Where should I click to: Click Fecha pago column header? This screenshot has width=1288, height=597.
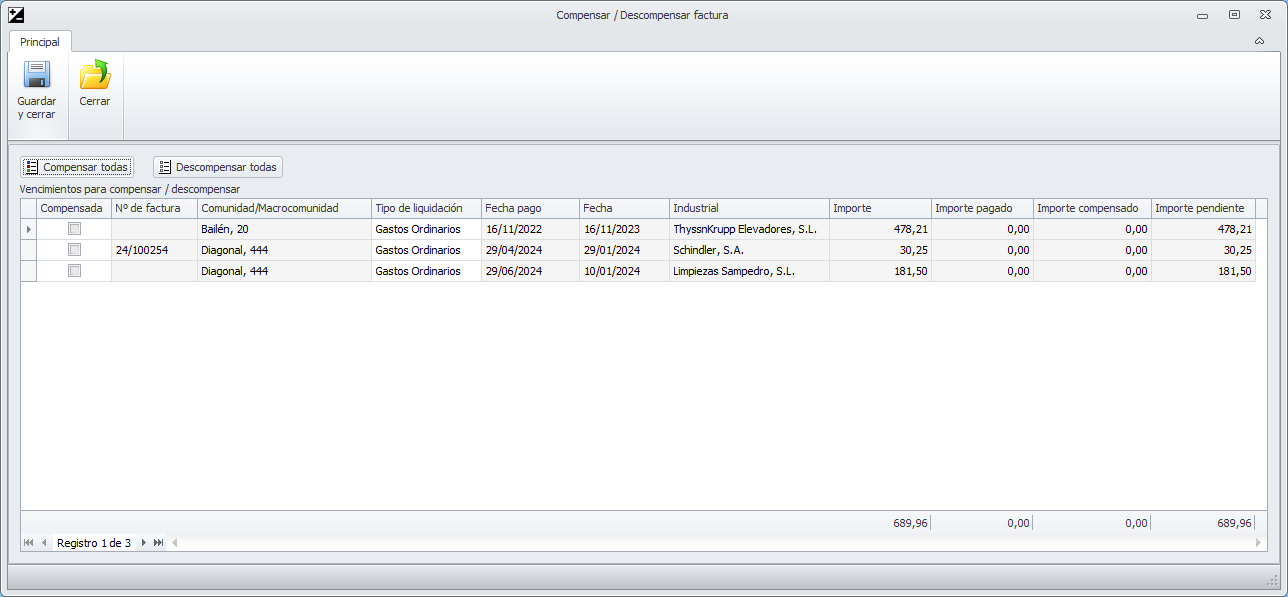point(530,208)
